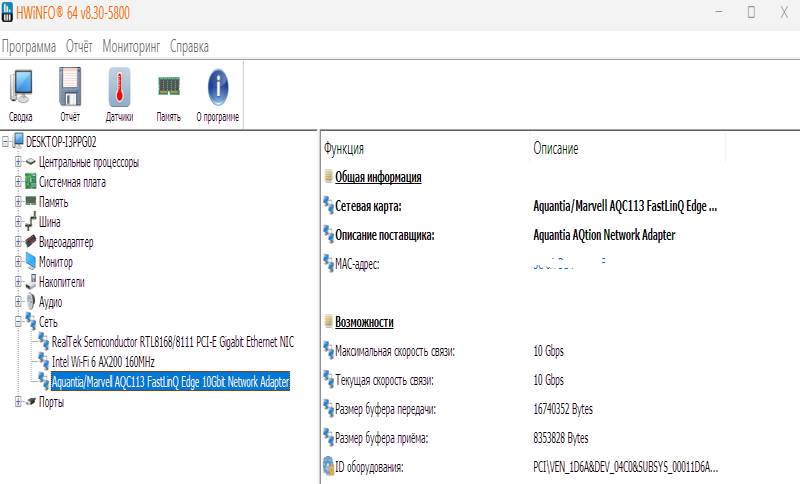
Task: Open the Сводка summary toolbar icon
Action: click(x=21, y=94)
